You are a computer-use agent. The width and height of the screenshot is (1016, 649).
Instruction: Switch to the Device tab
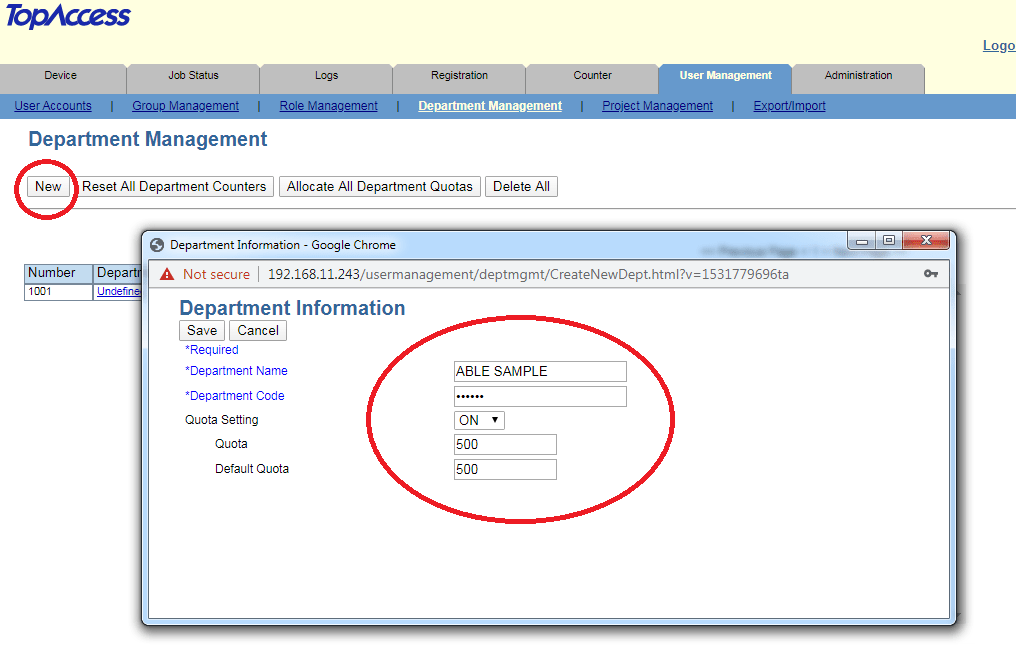tap(62, 75)
